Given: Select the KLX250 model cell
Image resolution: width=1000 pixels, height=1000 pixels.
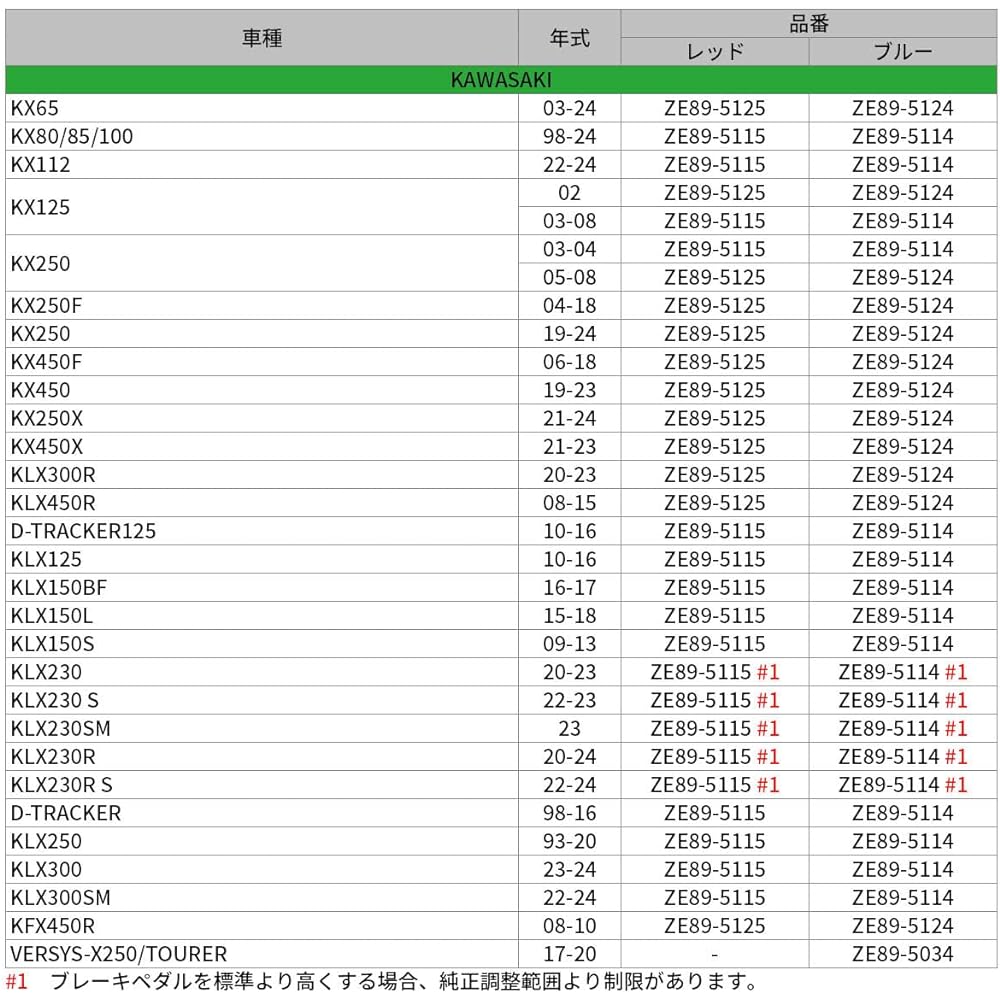Looking at the screenshot, I should 261,841.
